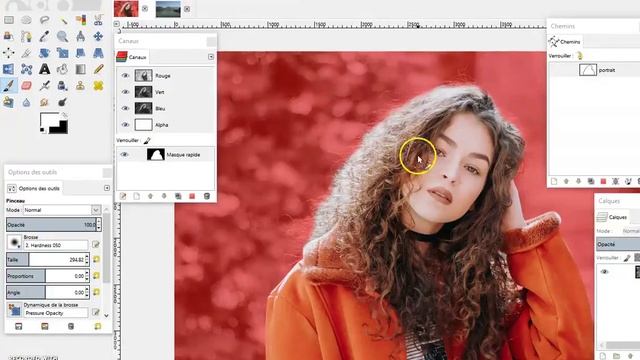The width and height of the screenshot is (640, 360).
Task: Select the Scissors Select tool
Action: pos(98,20)
